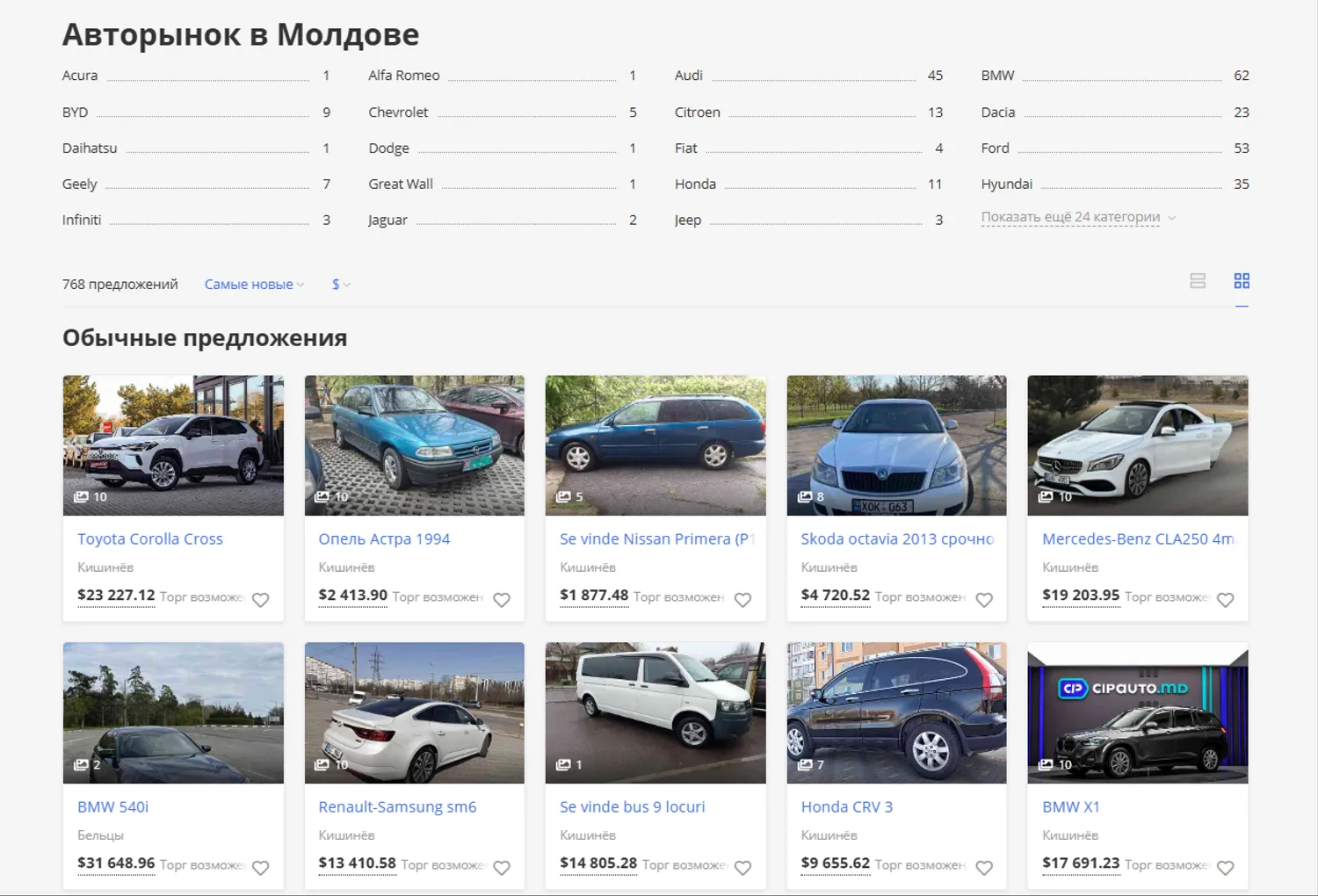Screen dimensions: 1318x896
Task: Open the Mercedes-Benz CLA250 photo
Action: click(x=1138, y=445)
